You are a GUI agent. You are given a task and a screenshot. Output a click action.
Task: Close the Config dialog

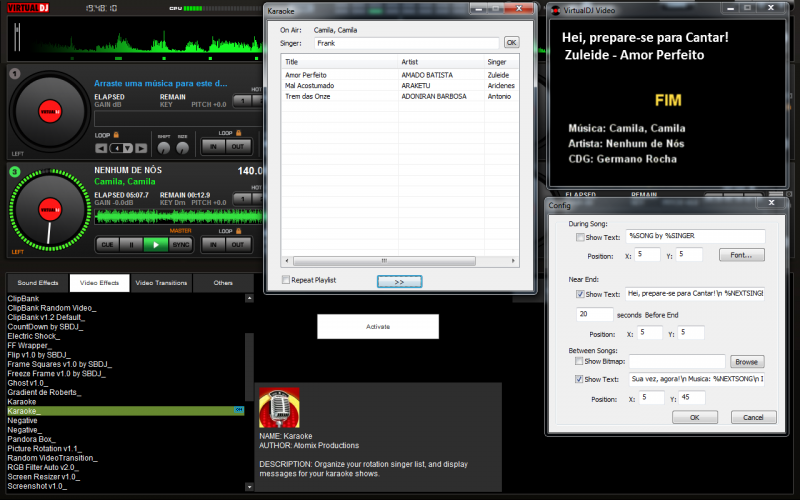(x=772, y=203)
